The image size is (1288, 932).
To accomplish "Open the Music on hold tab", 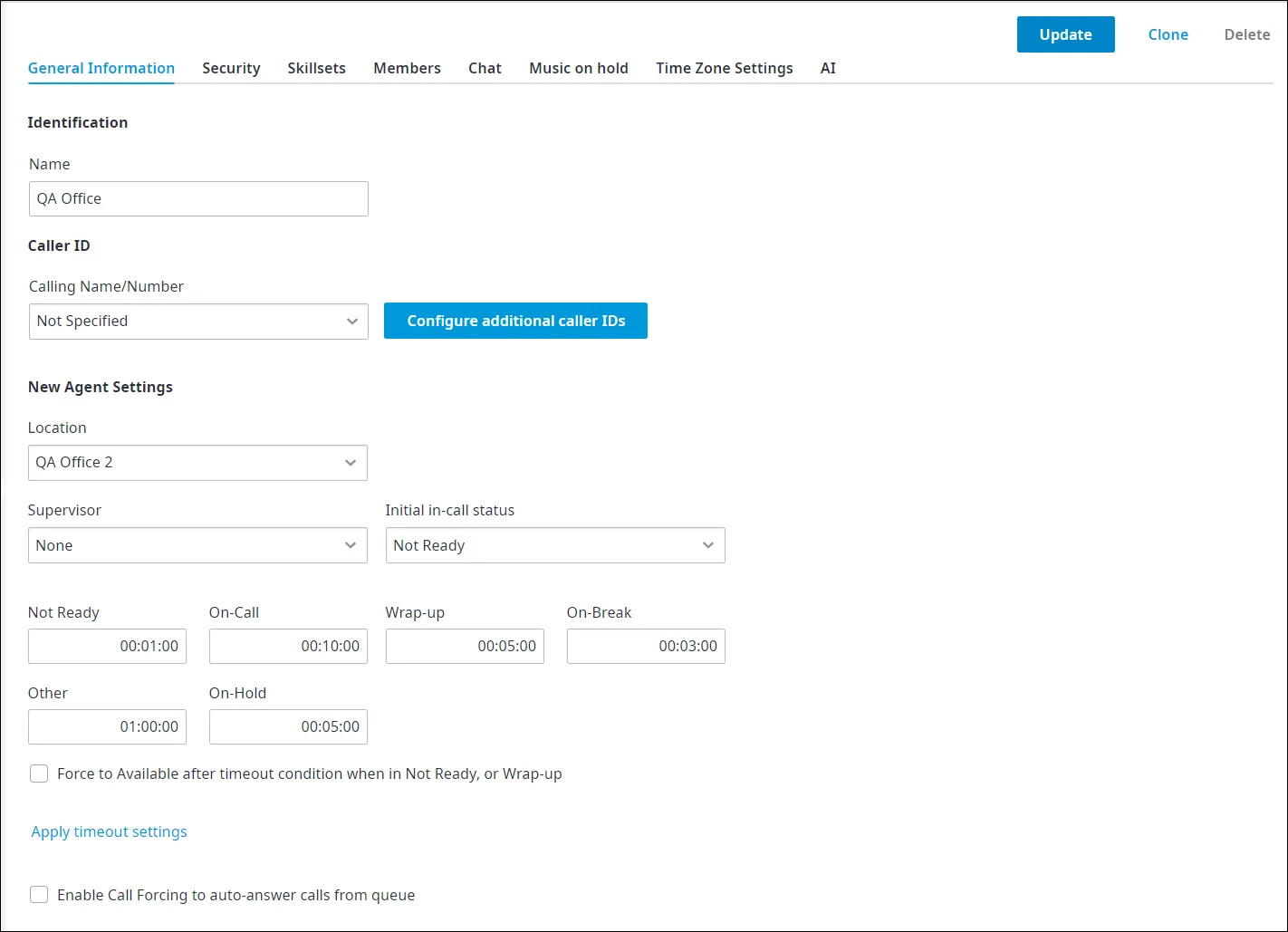I will click(579, 68).
